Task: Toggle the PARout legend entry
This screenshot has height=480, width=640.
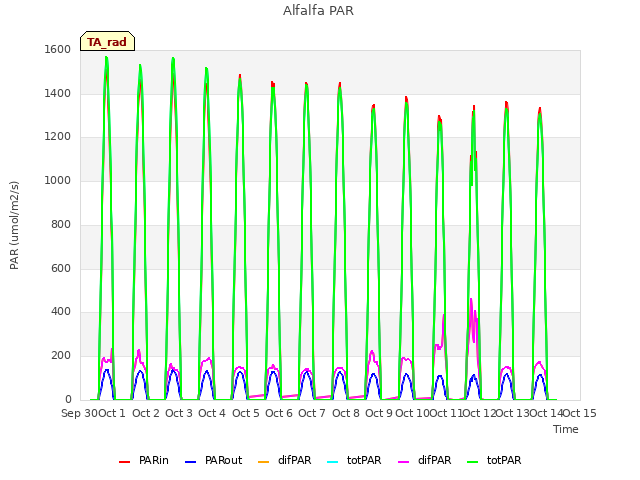Action: click(x=213, y=460)
